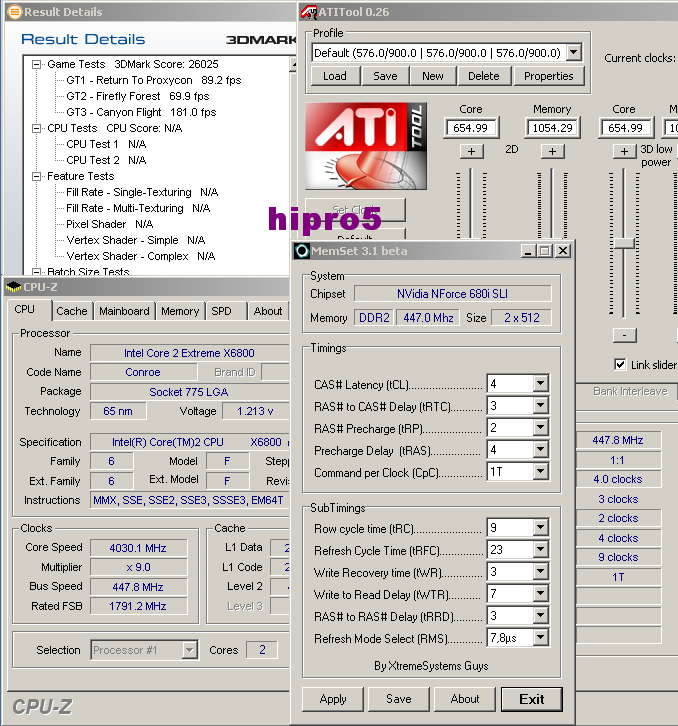This screenshot has height=726, width=678.
Task: Switch to the Cache tab in CPU-Z
Action: pos(72,311)
